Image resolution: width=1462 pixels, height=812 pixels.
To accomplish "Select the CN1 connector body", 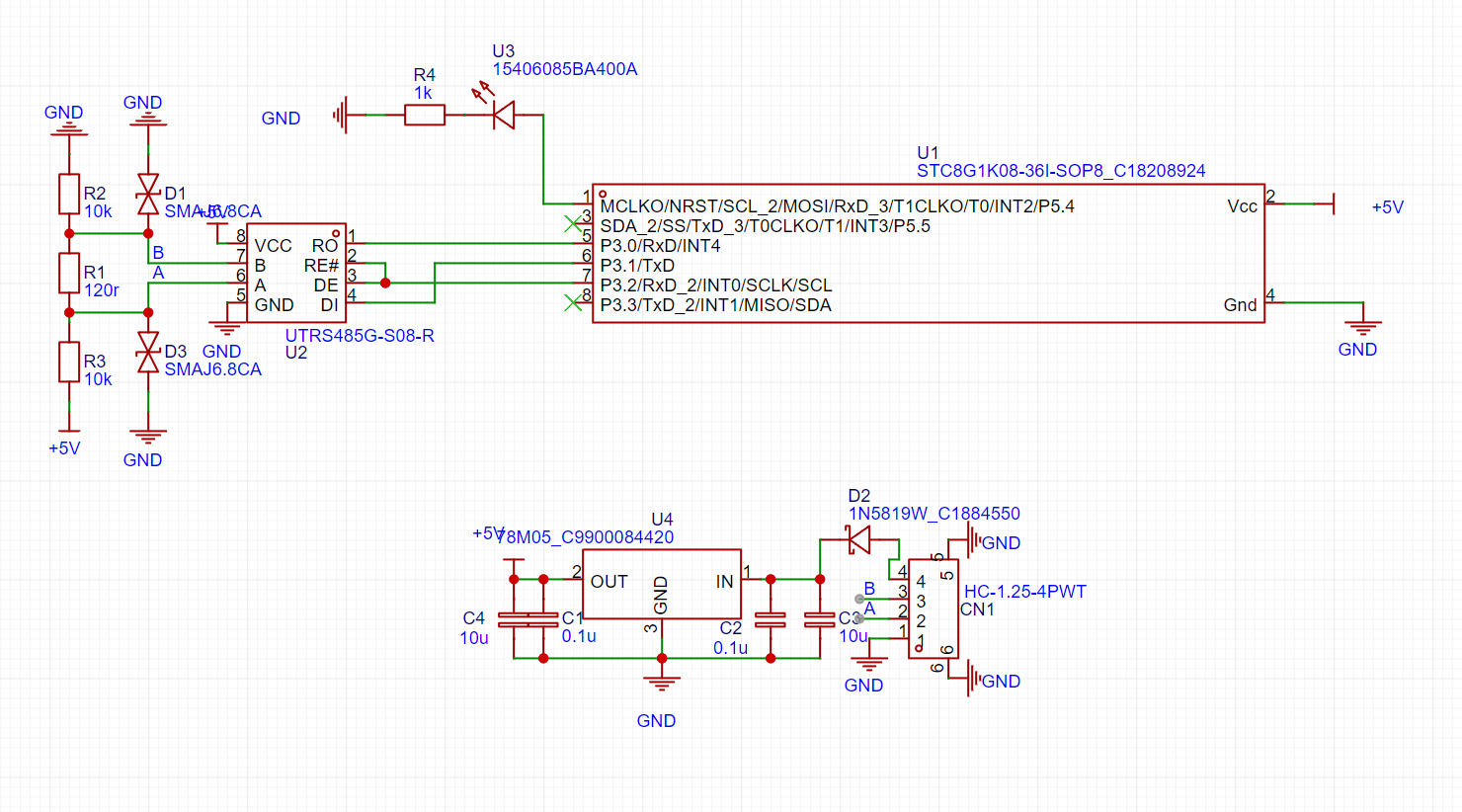I will coord(934,609).
